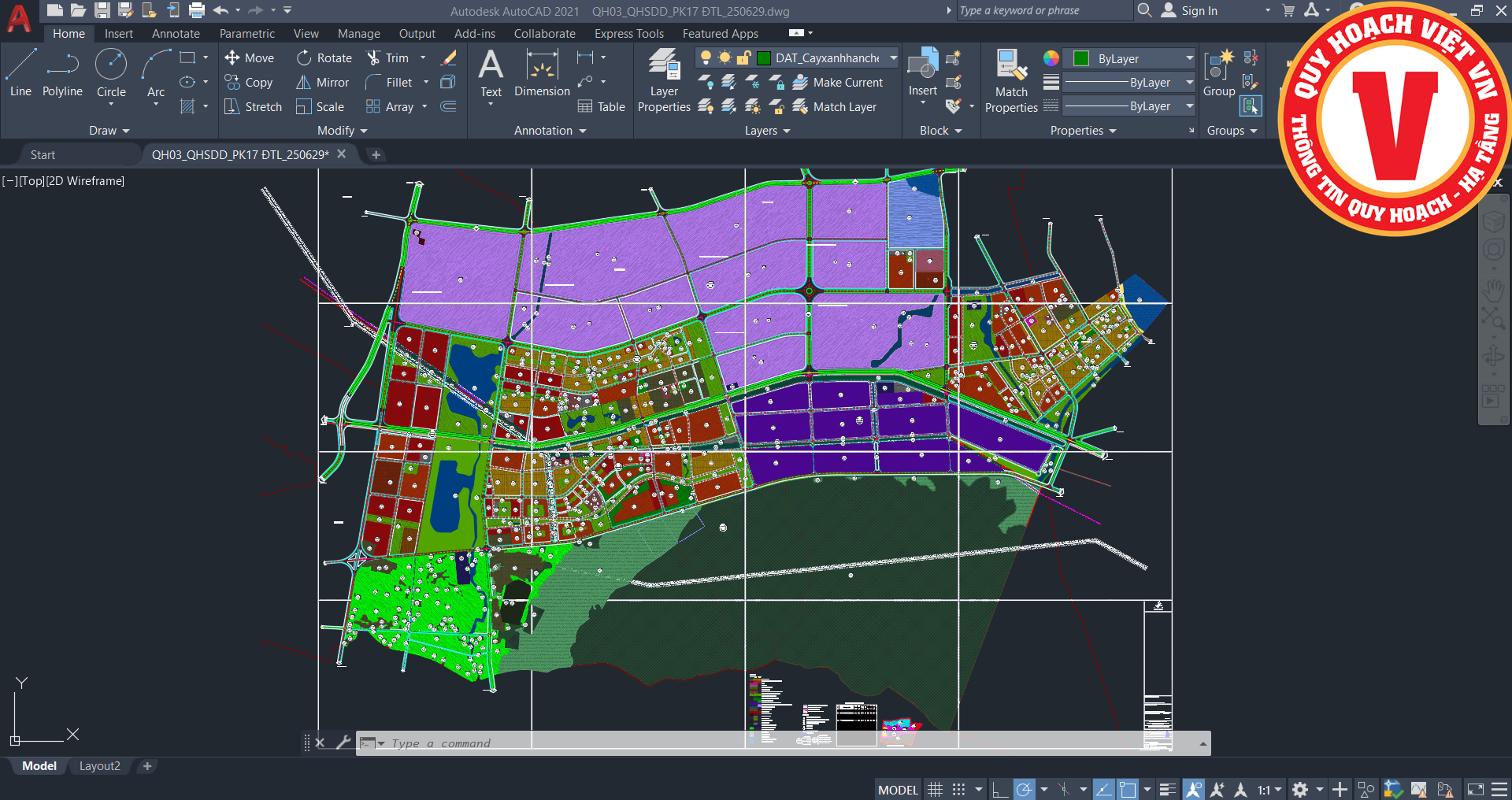Select the Dimension tool

(542, 72)
